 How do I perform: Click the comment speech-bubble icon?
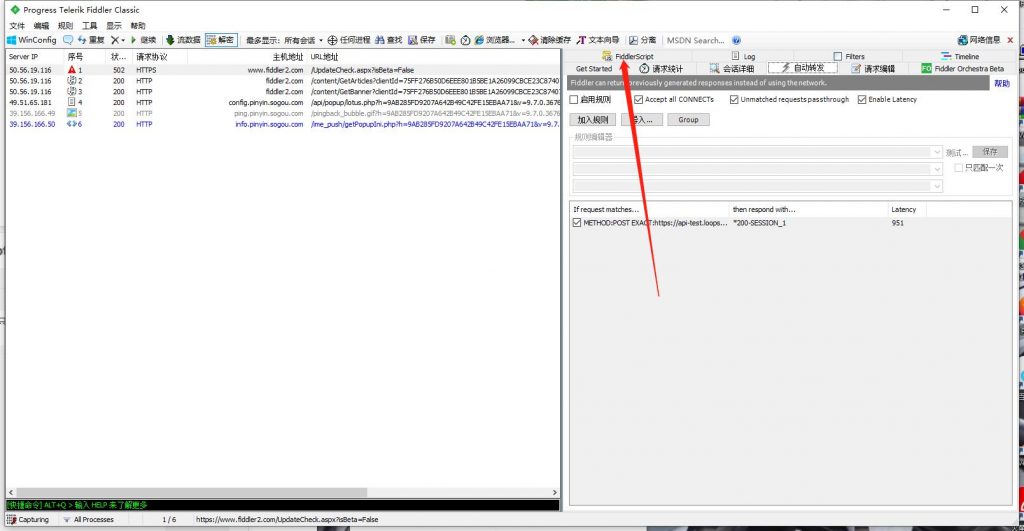[68, 40]
